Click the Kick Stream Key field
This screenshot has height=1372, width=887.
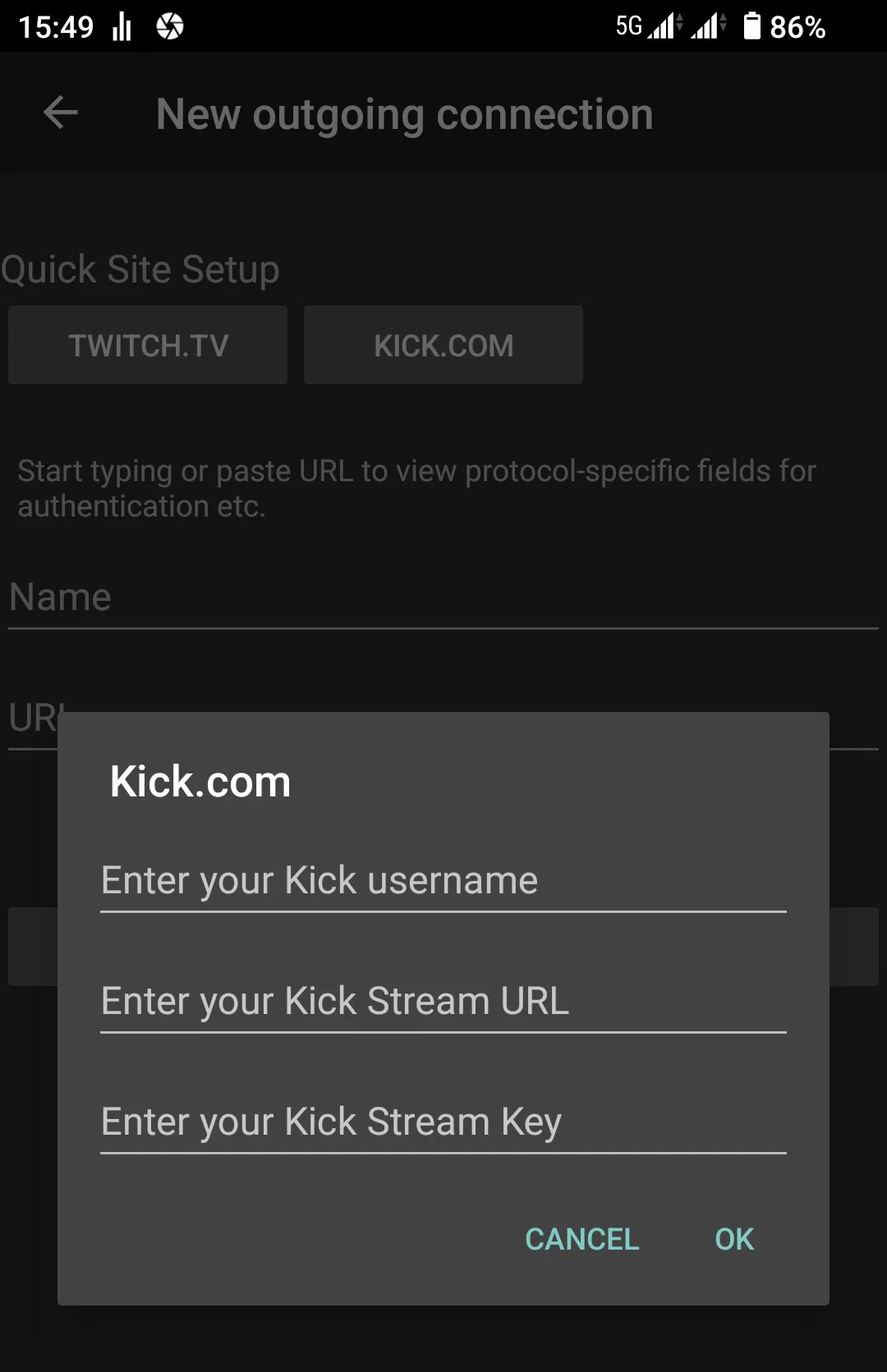click(443, 1122)
